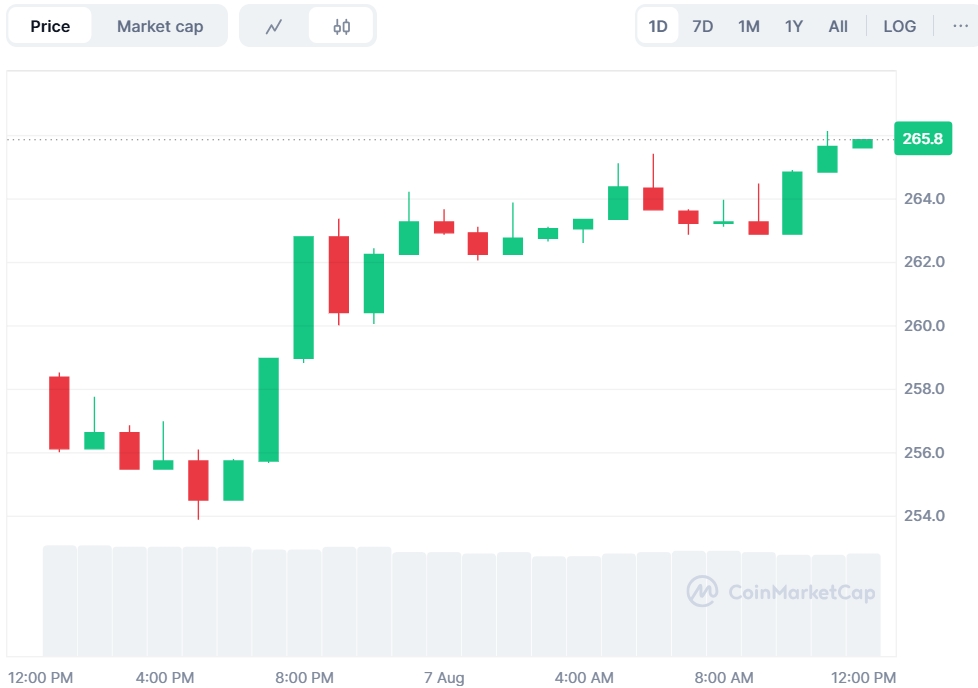Show the 1Y time range
The width and height of the screenshot is (978, 688).
794,27
